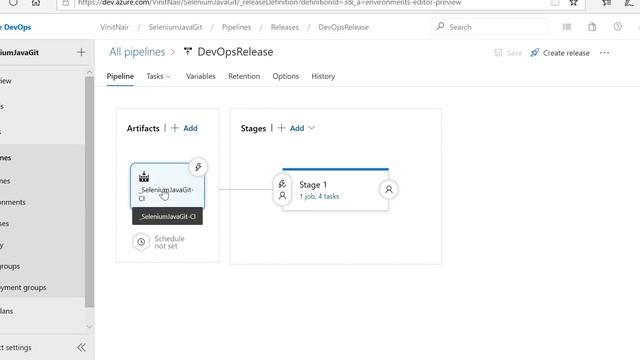
Task: Open the marketplace shopping bag icon
Action: [x=592, y=27]
